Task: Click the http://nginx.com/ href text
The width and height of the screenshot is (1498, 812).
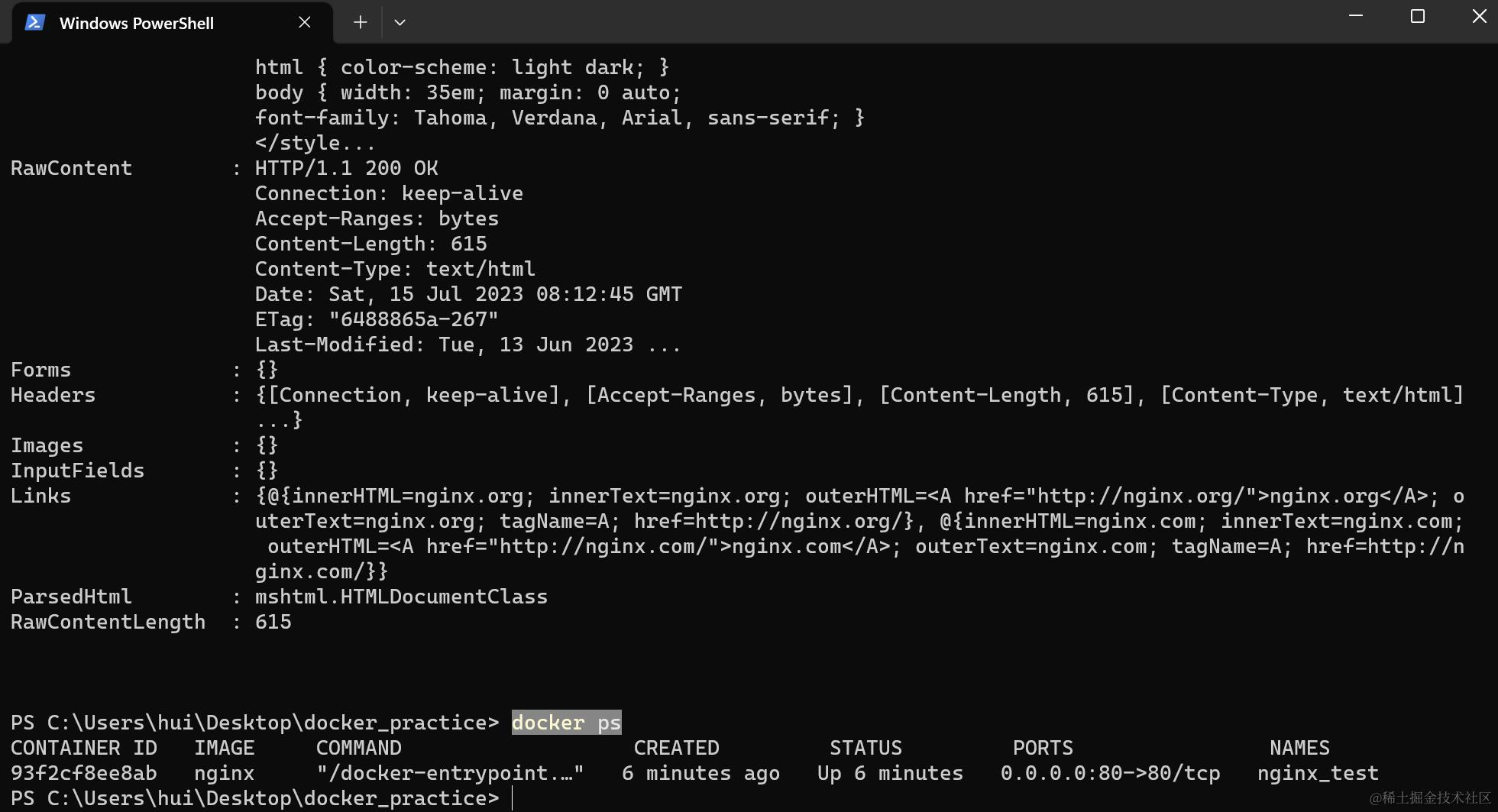Action: 603,547
